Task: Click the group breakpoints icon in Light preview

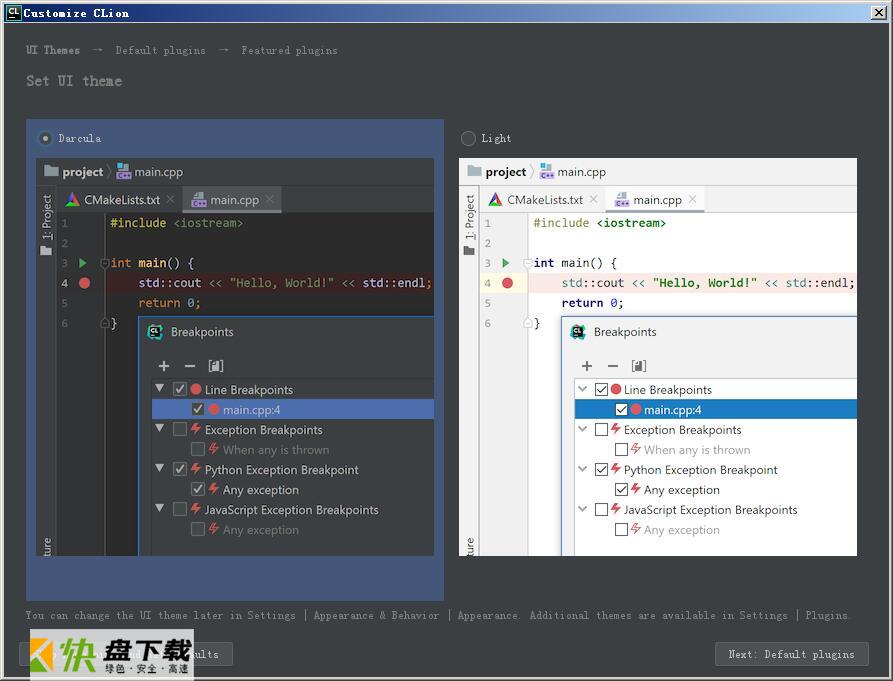Action: 639,366
